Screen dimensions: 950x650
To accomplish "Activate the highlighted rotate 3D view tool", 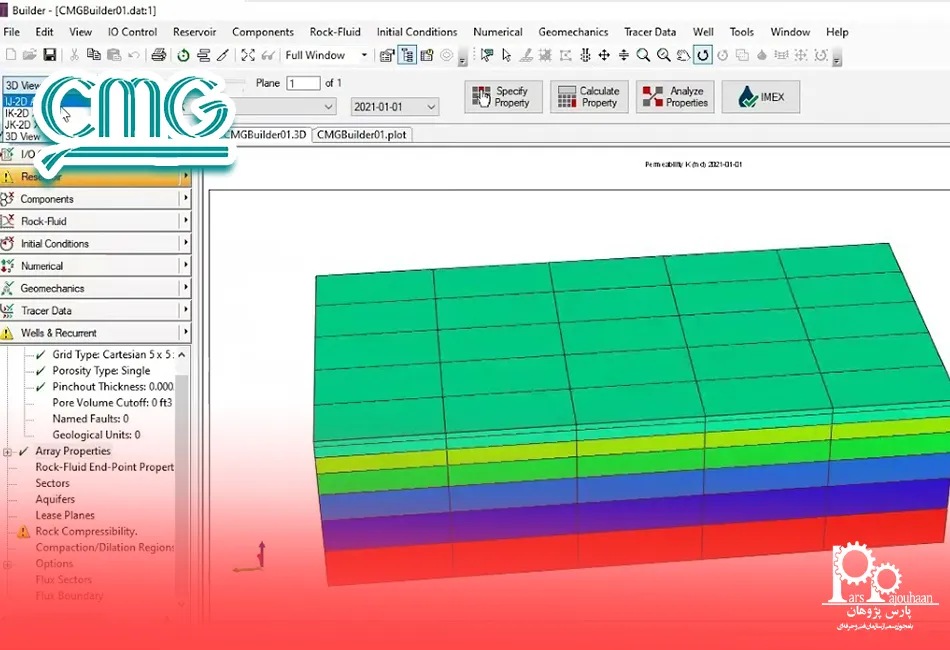I will coord(703,56).
